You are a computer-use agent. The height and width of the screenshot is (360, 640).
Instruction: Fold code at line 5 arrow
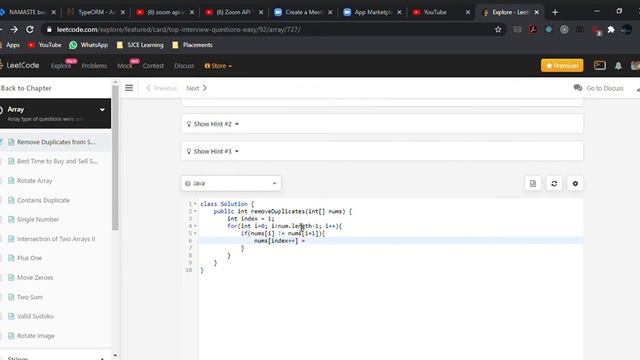click(x=195, y=233)
